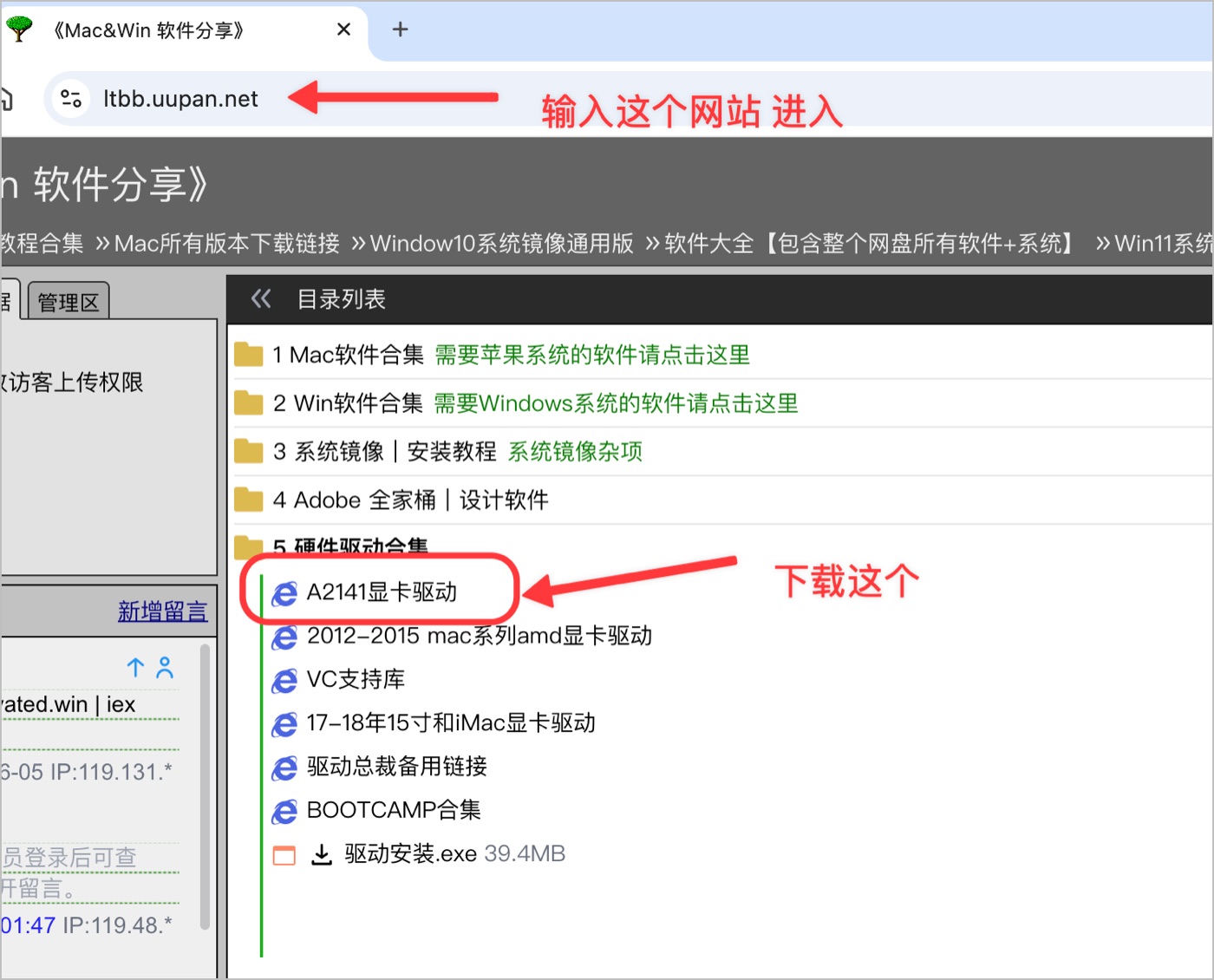Open 17-18年15寸和iMac显卡驱动 link
The width and height of the screenshot is (1214, 980).
pos(451,722)
